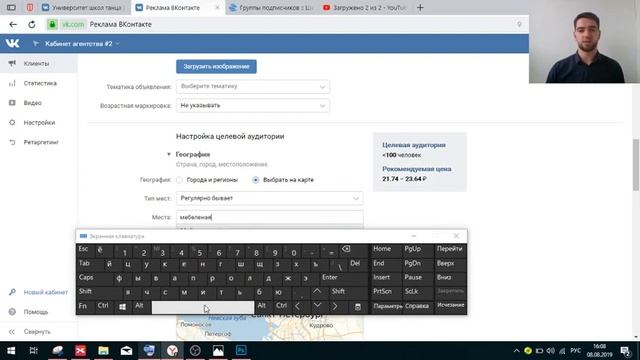Open notification center icon
Screen dimensions: 640x360
(x=625, y=351)
